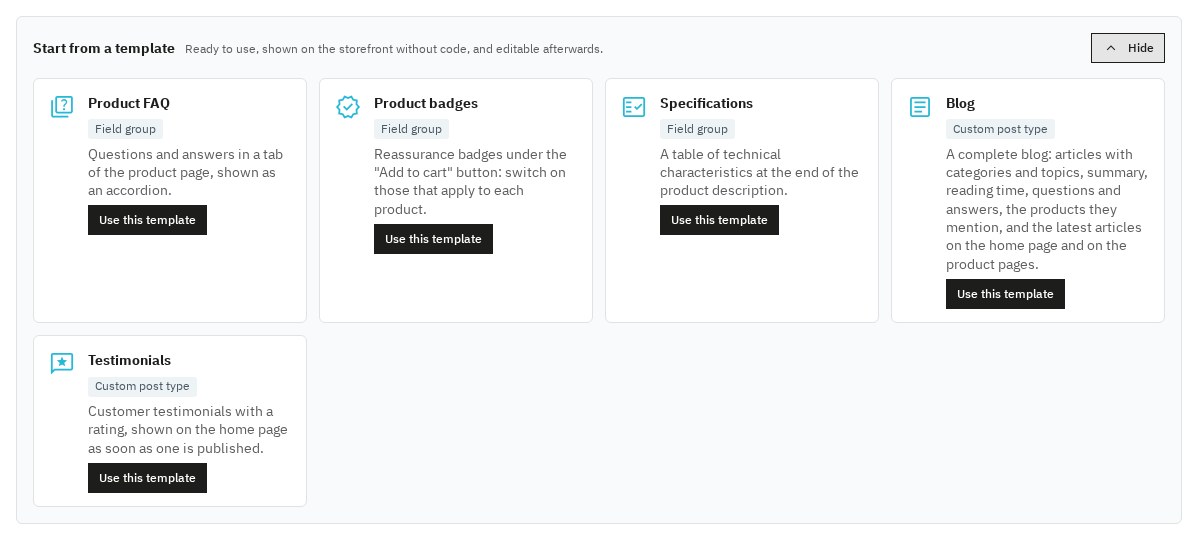Click the 'Ready to use' subtitle text
This screenshot has height=540, width=1198.
tap(393, 49)
